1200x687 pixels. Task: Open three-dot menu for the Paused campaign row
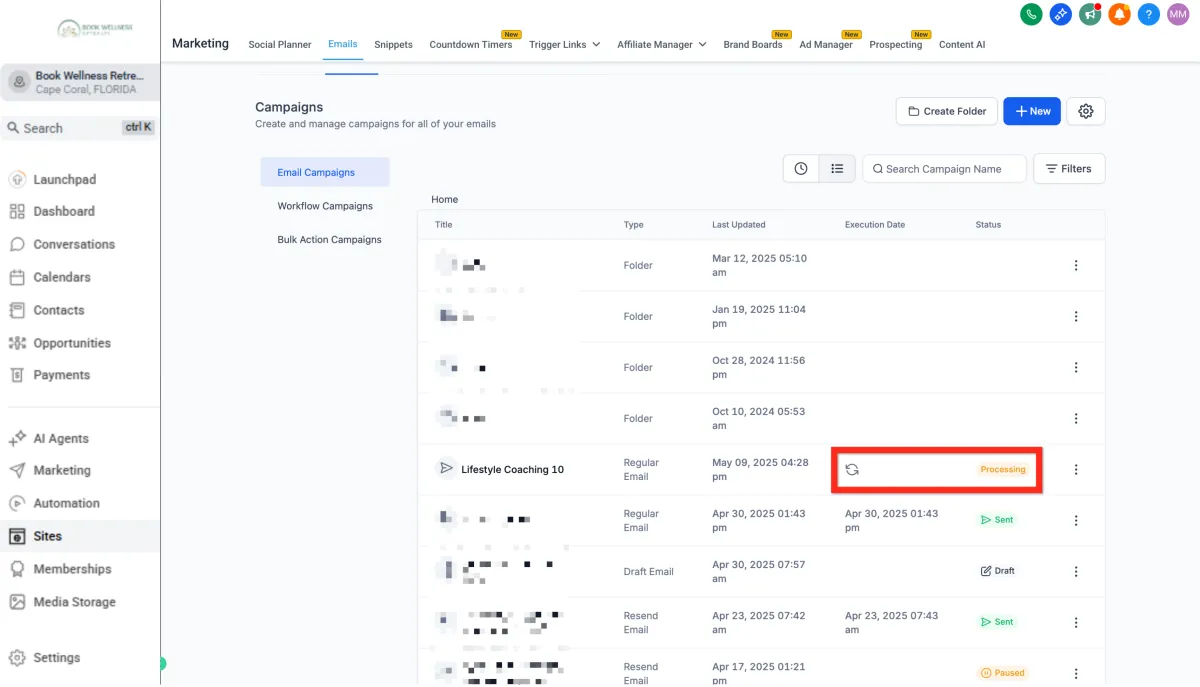point(1076,673)
